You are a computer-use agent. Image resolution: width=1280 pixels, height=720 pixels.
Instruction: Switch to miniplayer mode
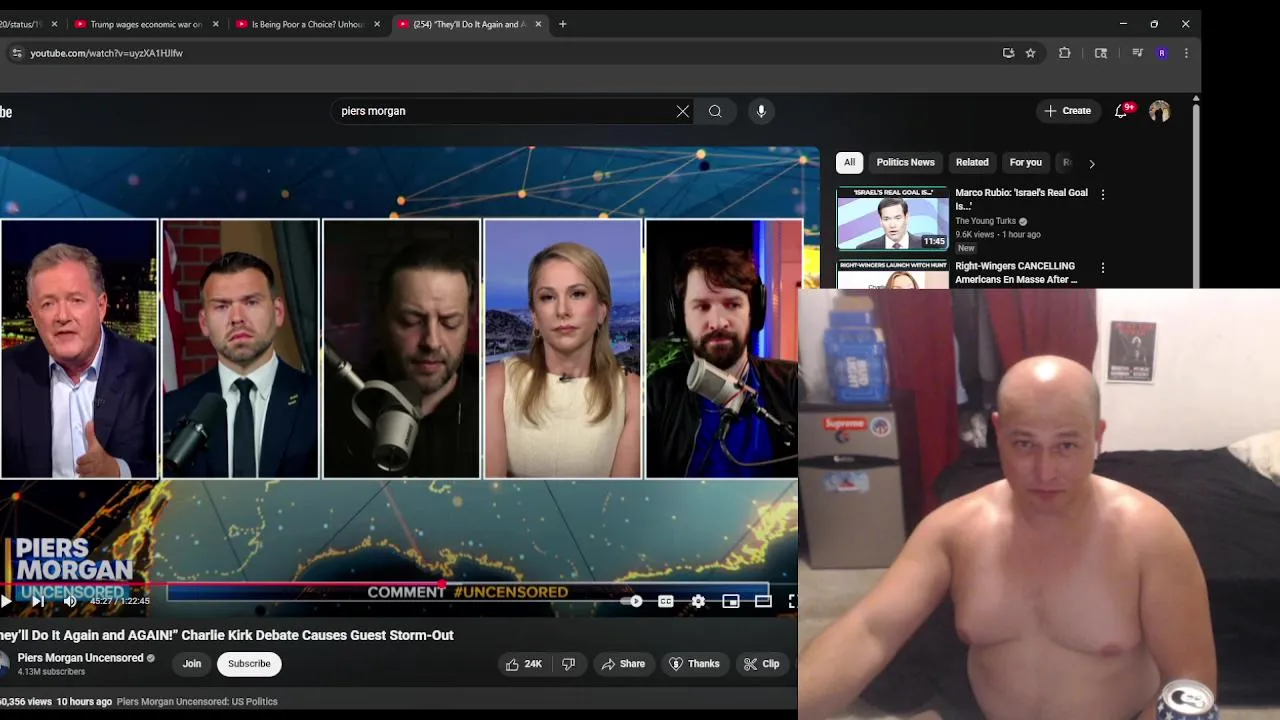731,601
